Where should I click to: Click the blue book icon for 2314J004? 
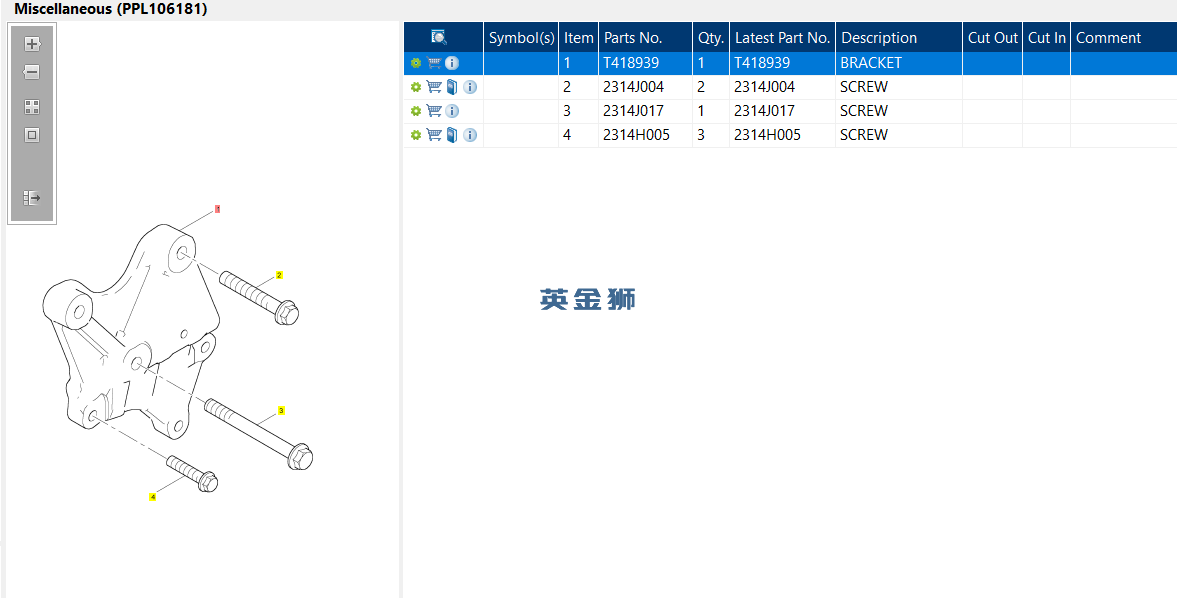point(452,87)
